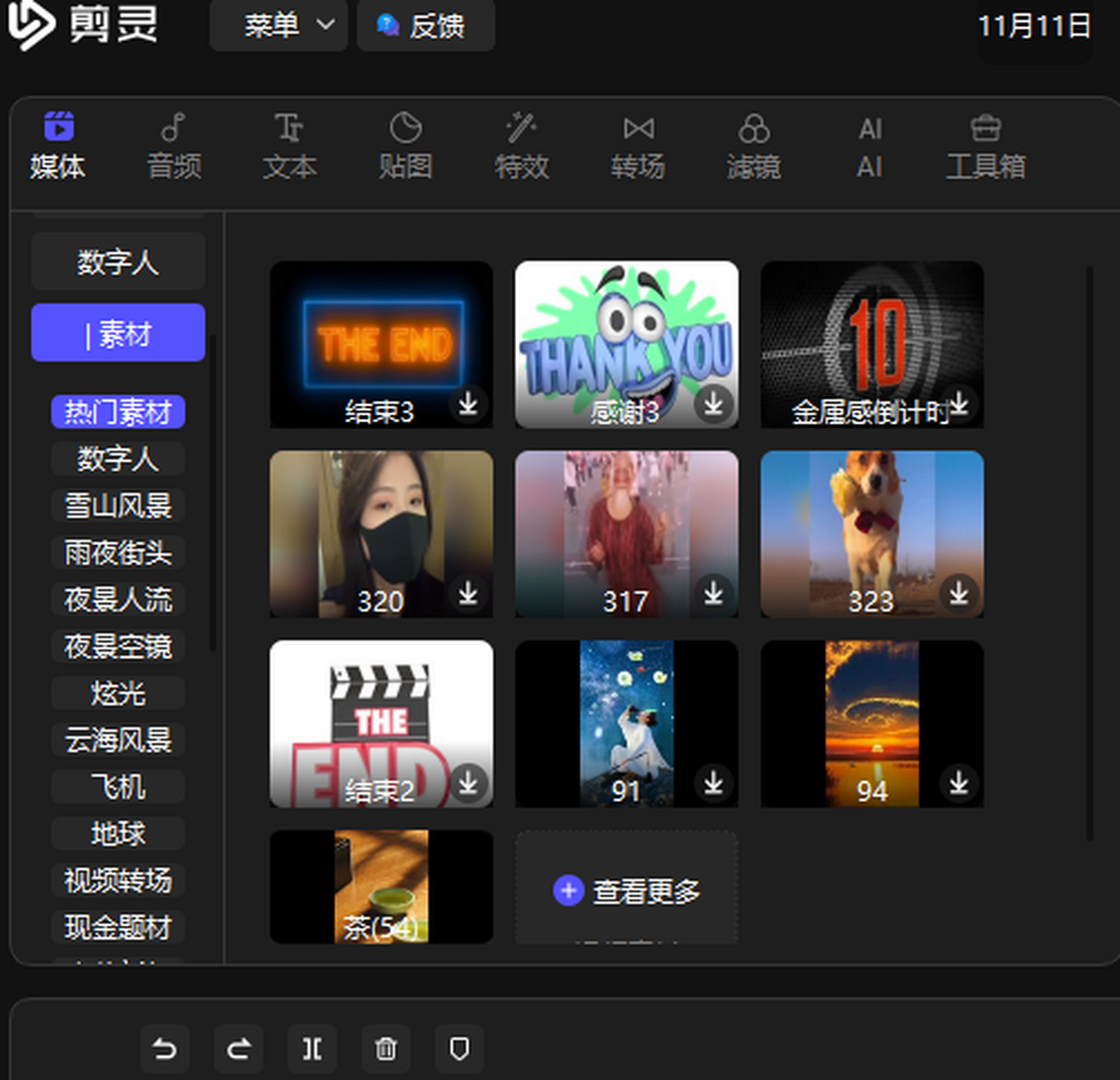
Task: Click the trash delete icon
Action: pos(385,1049)
